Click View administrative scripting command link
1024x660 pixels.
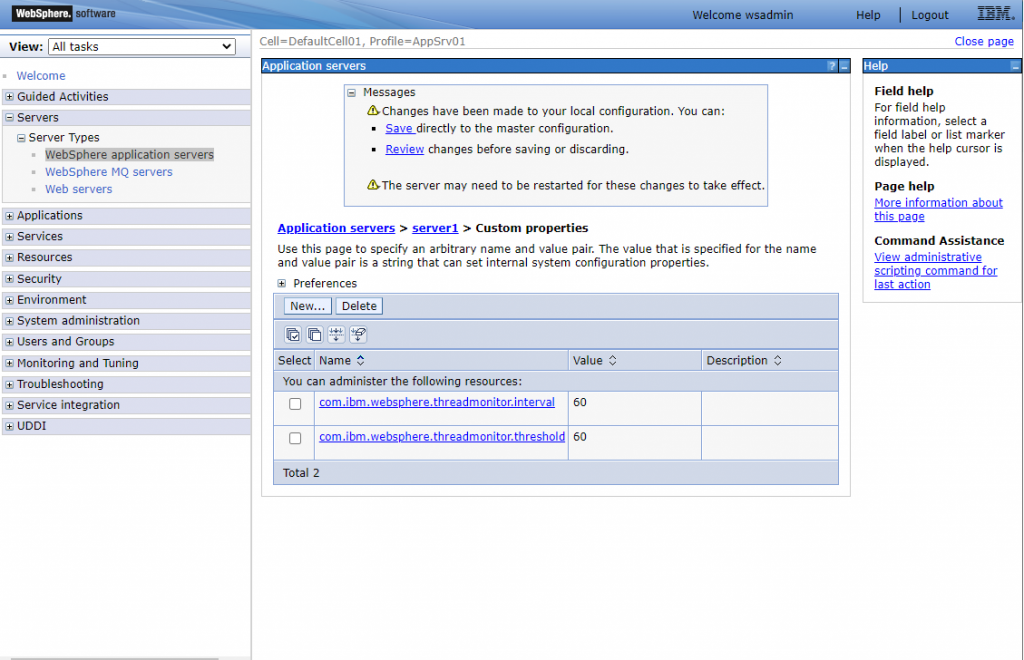[936, 271]
